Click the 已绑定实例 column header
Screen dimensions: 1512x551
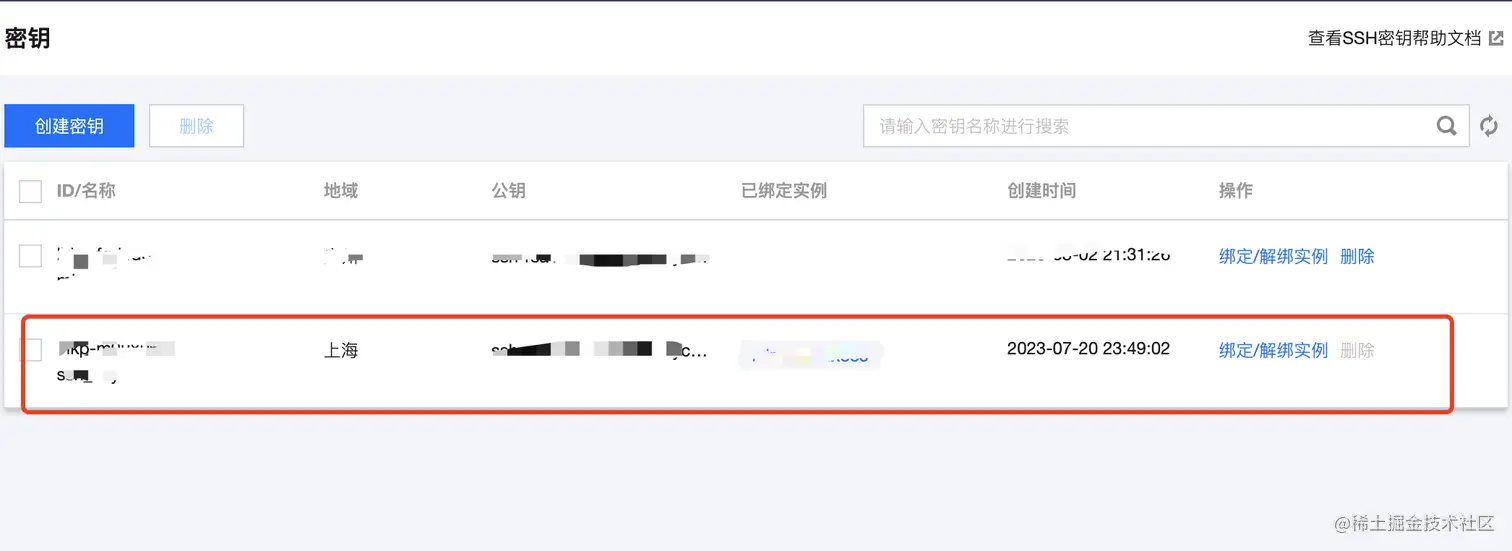(x=784, y=190)
